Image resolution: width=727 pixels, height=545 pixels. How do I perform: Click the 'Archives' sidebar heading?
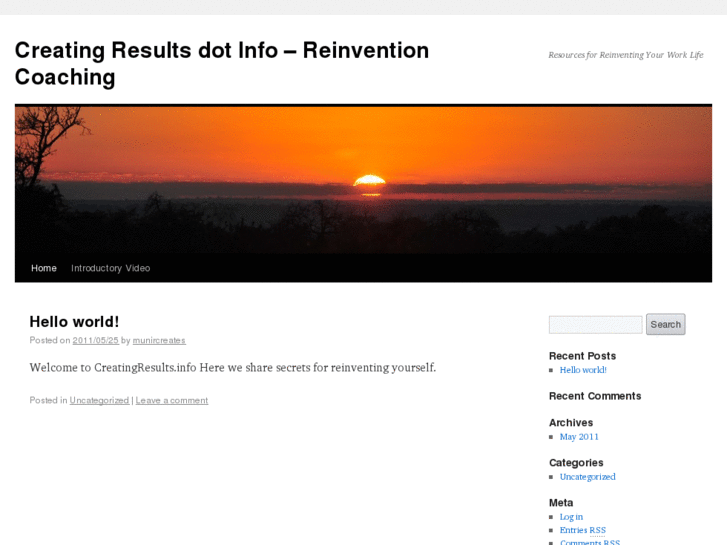tap(571, 423)
